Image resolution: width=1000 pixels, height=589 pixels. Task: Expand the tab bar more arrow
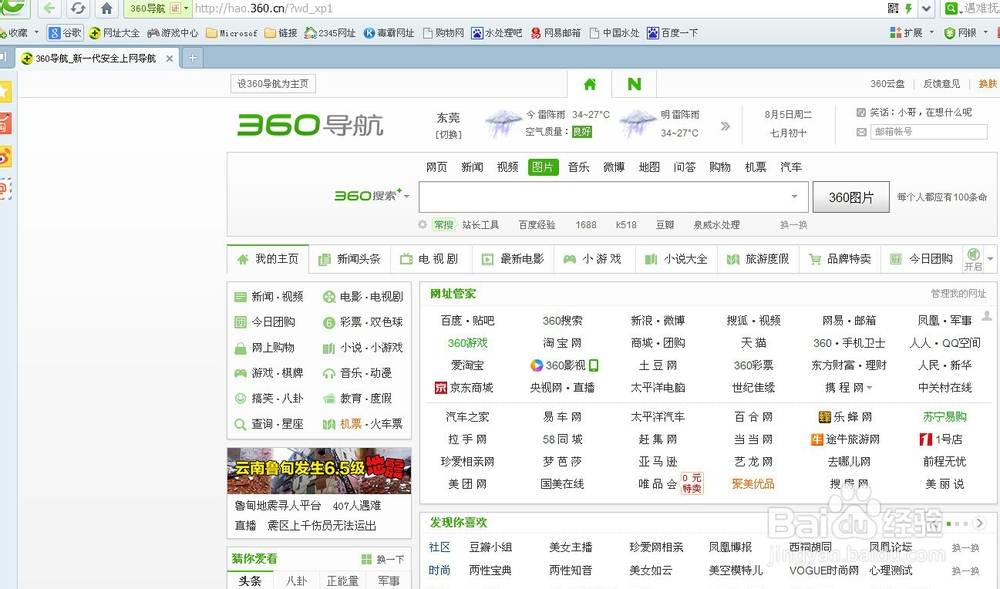point(990,259)
